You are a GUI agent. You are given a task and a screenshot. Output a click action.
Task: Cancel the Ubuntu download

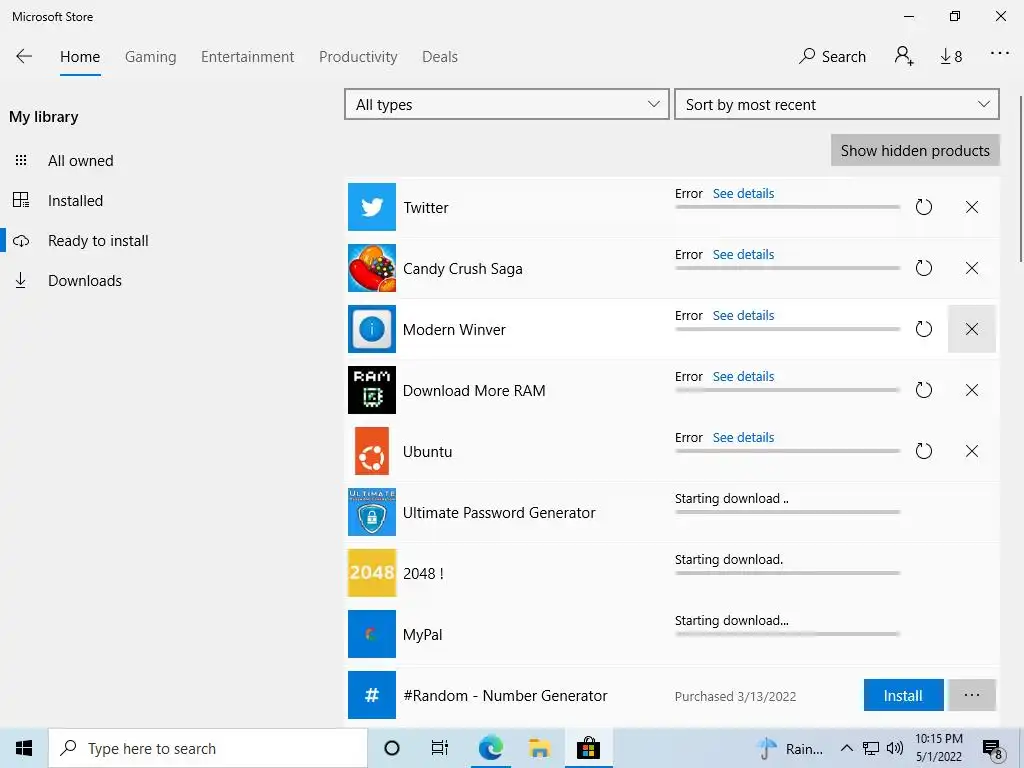tap(972, 451)
